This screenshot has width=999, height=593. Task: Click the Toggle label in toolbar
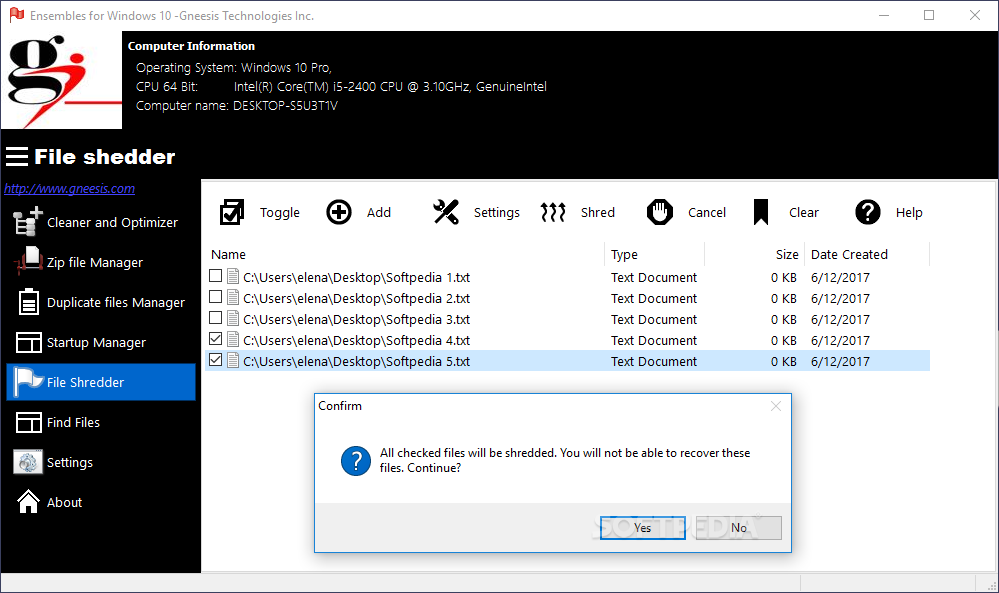click(x=280, y=213)
